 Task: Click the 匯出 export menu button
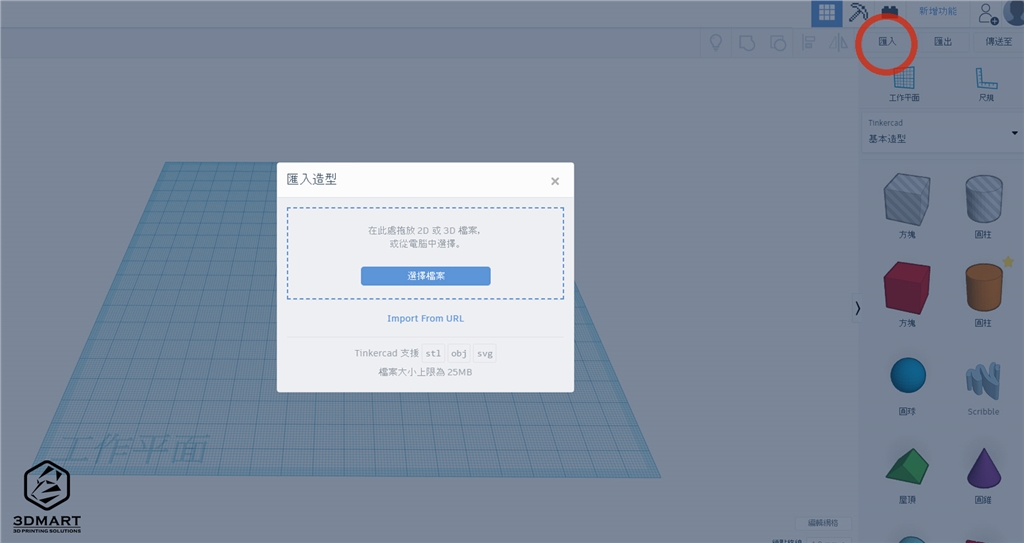pyautogui.click(x=942, y=42)
